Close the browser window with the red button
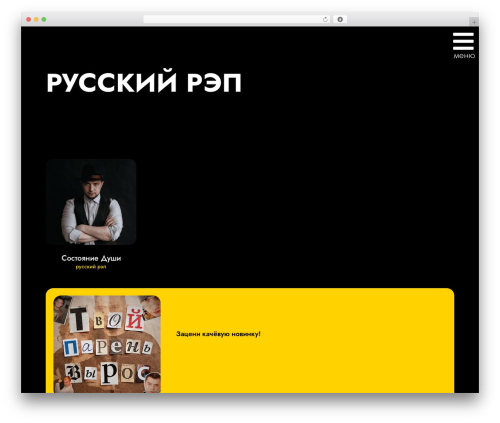 [x=29, y=20]
